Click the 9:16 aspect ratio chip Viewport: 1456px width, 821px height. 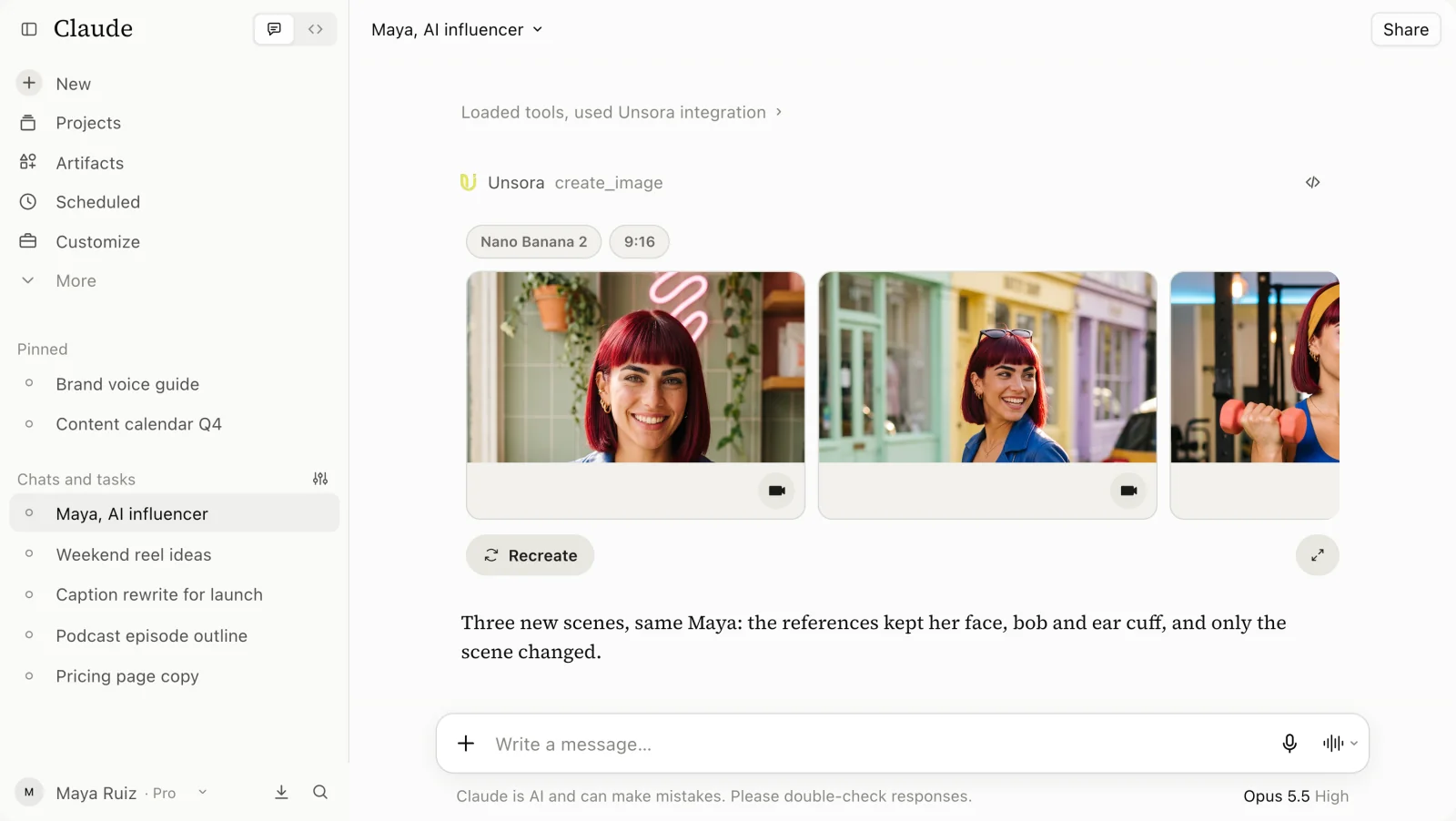pyautogui.click(x=640, y=242)
